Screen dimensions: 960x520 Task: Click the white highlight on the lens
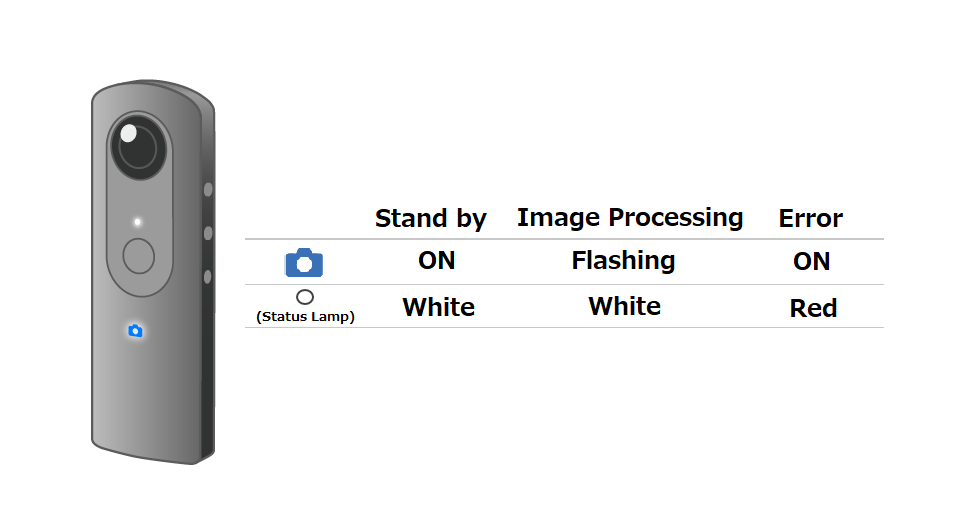(x=129, y=133)
